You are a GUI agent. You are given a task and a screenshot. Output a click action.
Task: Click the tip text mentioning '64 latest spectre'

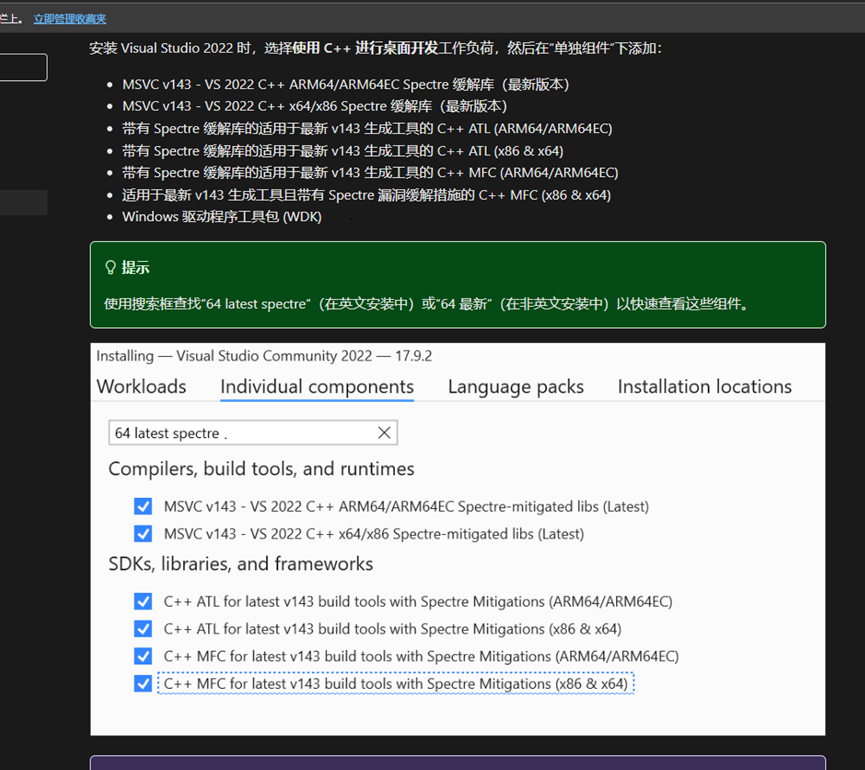pyautogui.click(x=426, y=304)
